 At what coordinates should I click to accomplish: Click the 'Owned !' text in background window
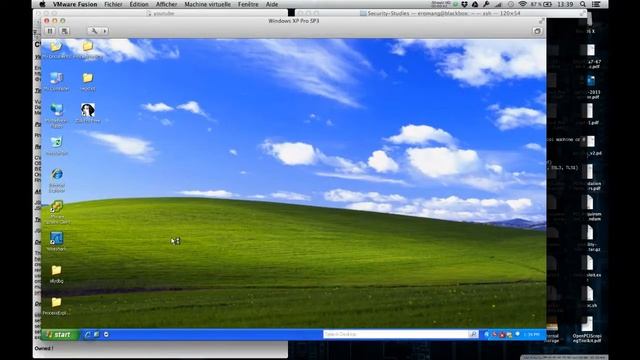point(44,348)
